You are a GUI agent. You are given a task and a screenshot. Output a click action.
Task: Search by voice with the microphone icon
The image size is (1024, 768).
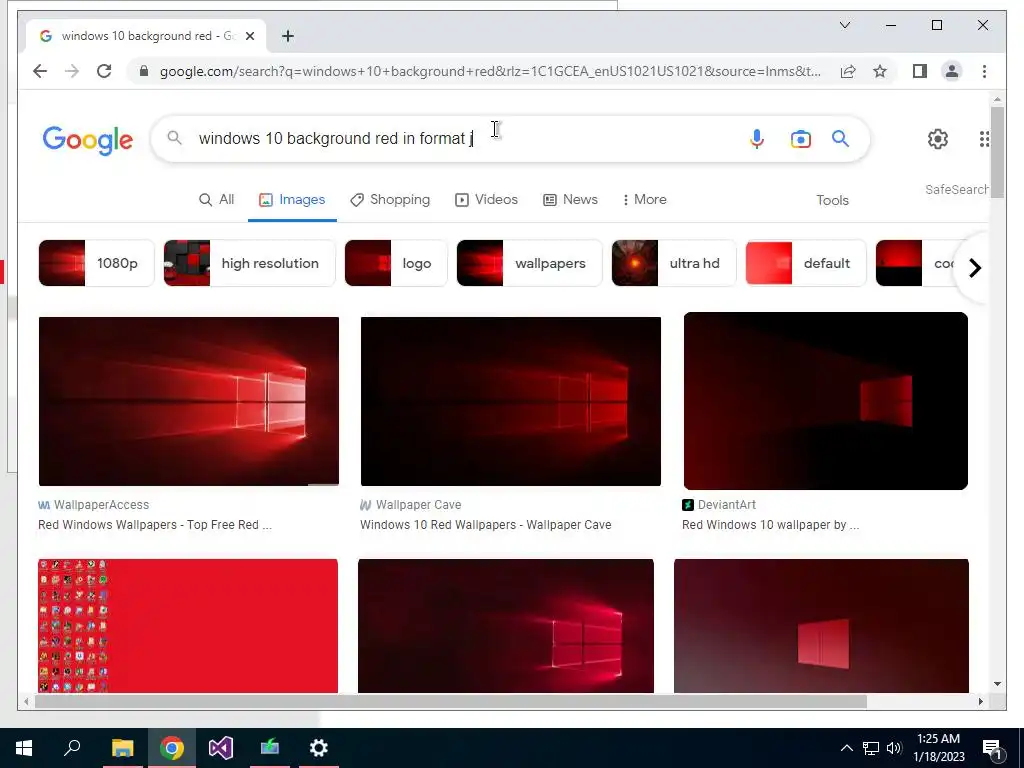tap(756, 138)
